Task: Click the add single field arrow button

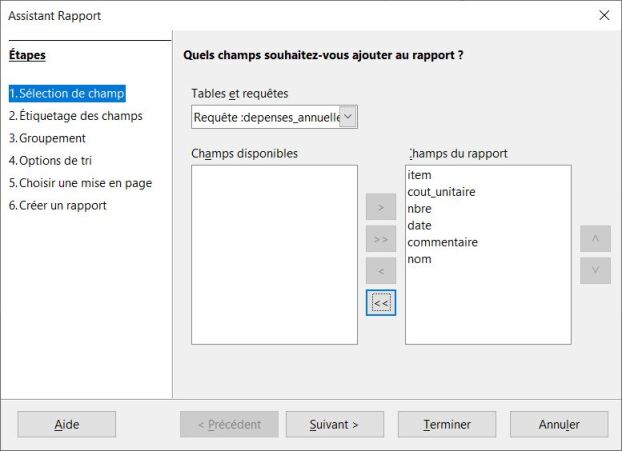Action: click(x=381, y=209)
